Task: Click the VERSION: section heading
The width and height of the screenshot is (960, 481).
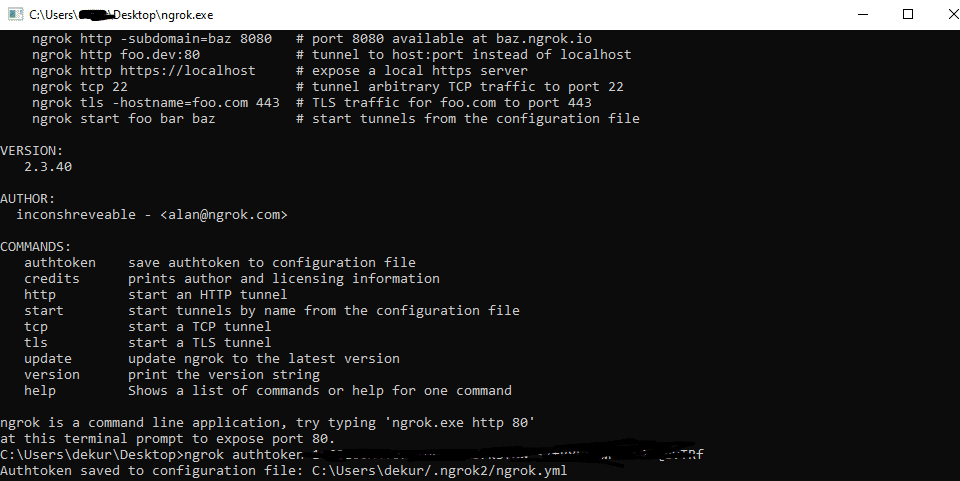Action: [x=32, y=151]
